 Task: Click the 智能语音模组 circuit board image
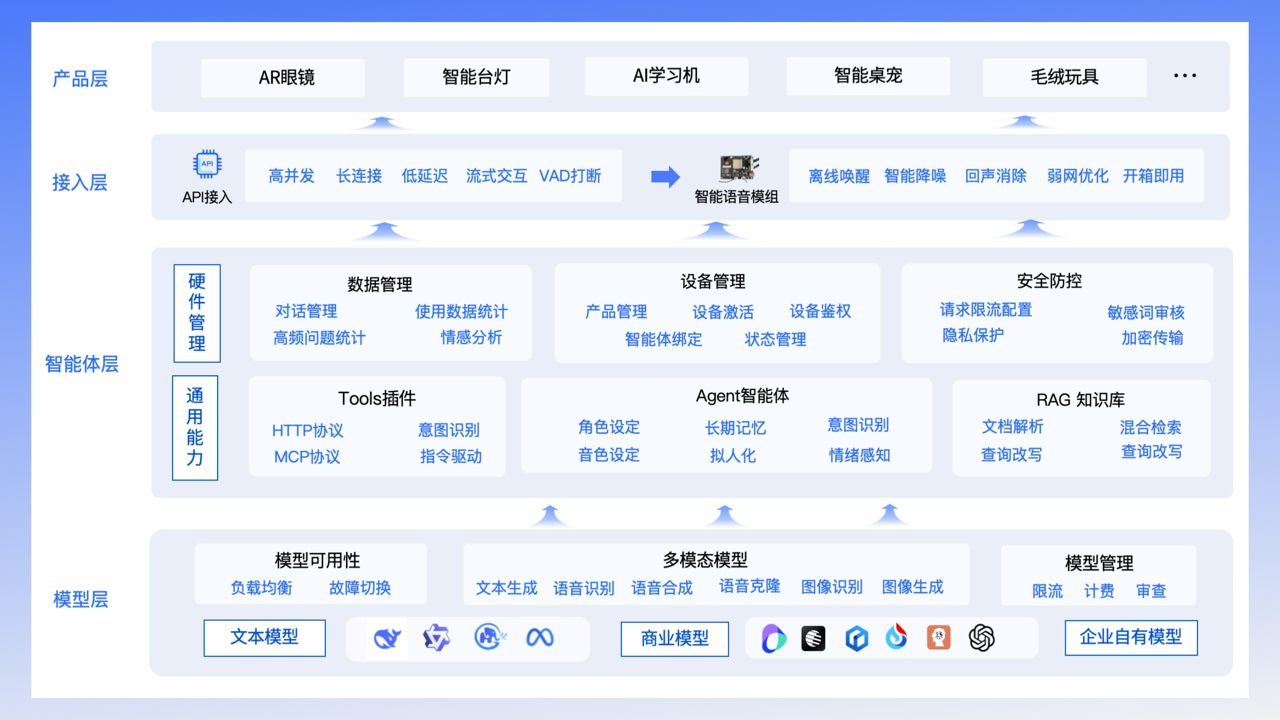[738, 168]
